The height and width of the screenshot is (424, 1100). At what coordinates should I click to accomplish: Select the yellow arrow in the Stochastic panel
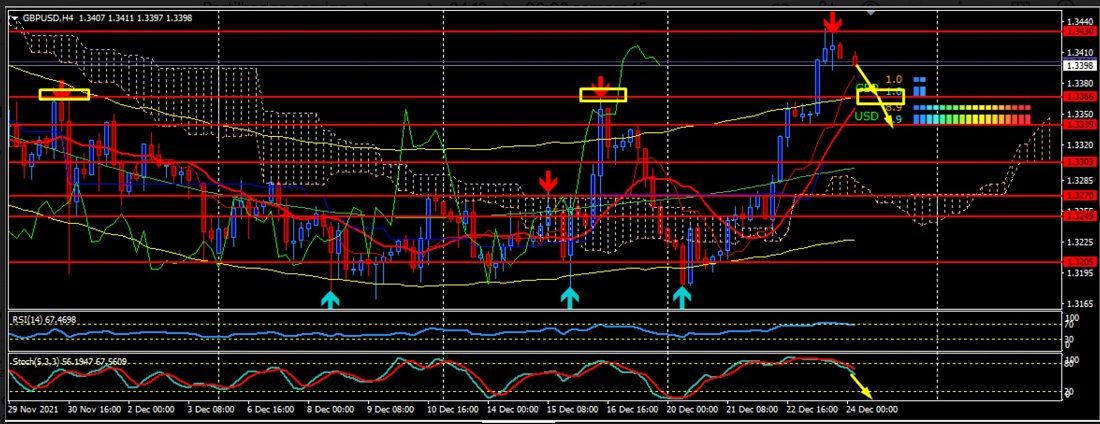pyautogui.click(x=860, y=387)
